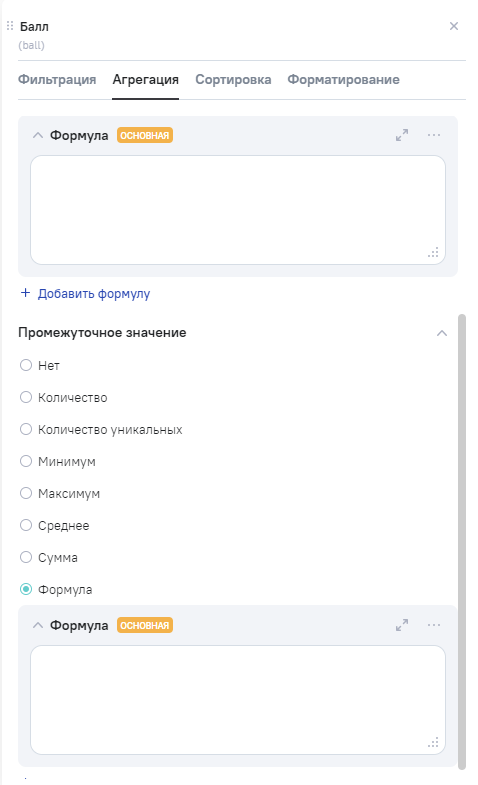Open the top formula's three-dot options menu
The width and height of the screenshot is (478, 785).
point(434,135)
